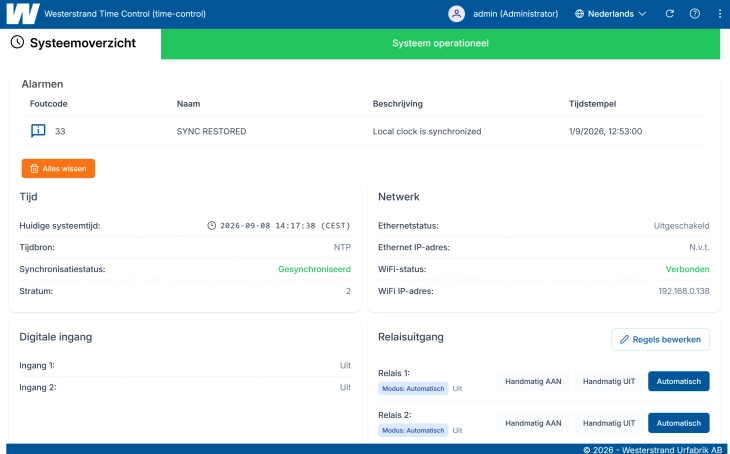This screenshot has width=730, height=454.
Task: Click the Verbonden WiFi status
Action: pos(688,269)
